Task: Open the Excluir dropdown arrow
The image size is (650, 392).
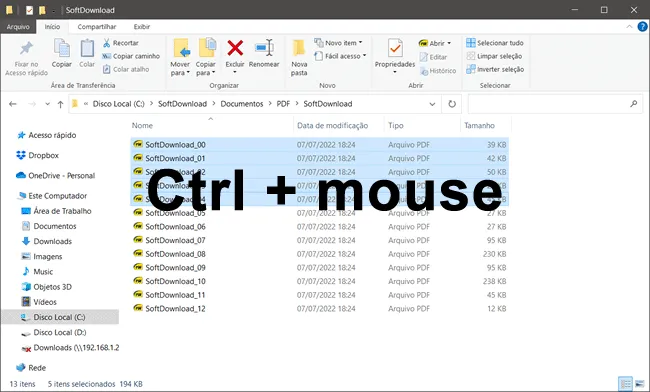Action: [x=235, y=73]
